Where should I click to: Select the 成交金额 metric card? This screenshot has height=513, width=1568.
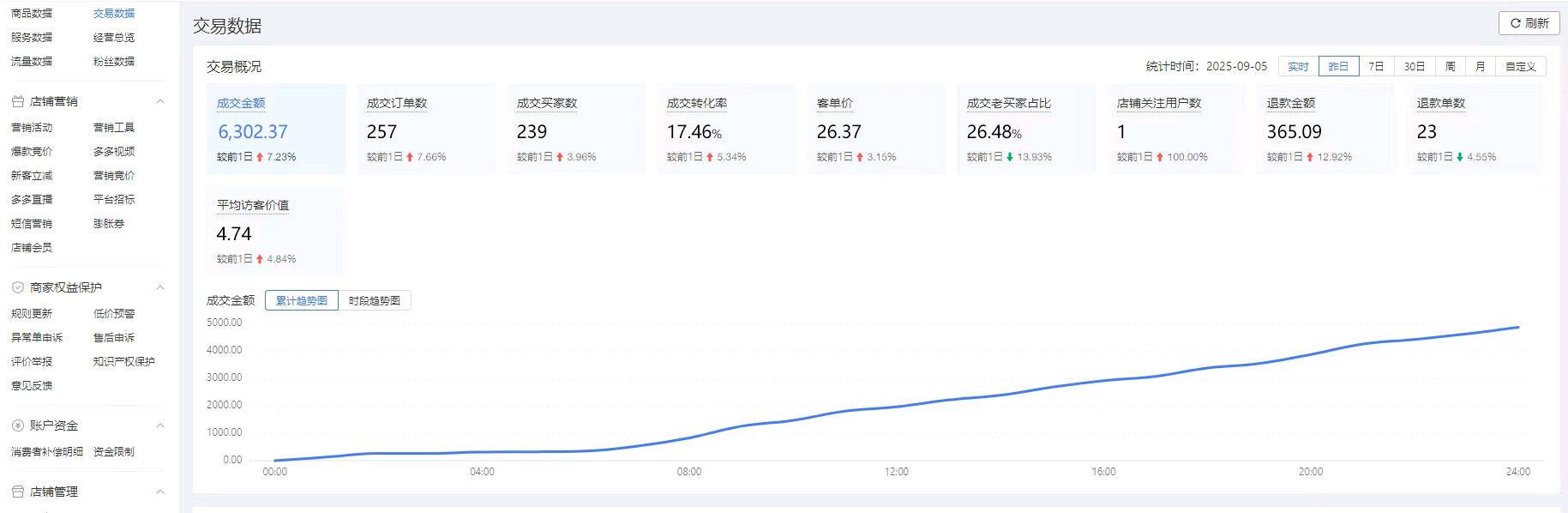tap(276, 129)
